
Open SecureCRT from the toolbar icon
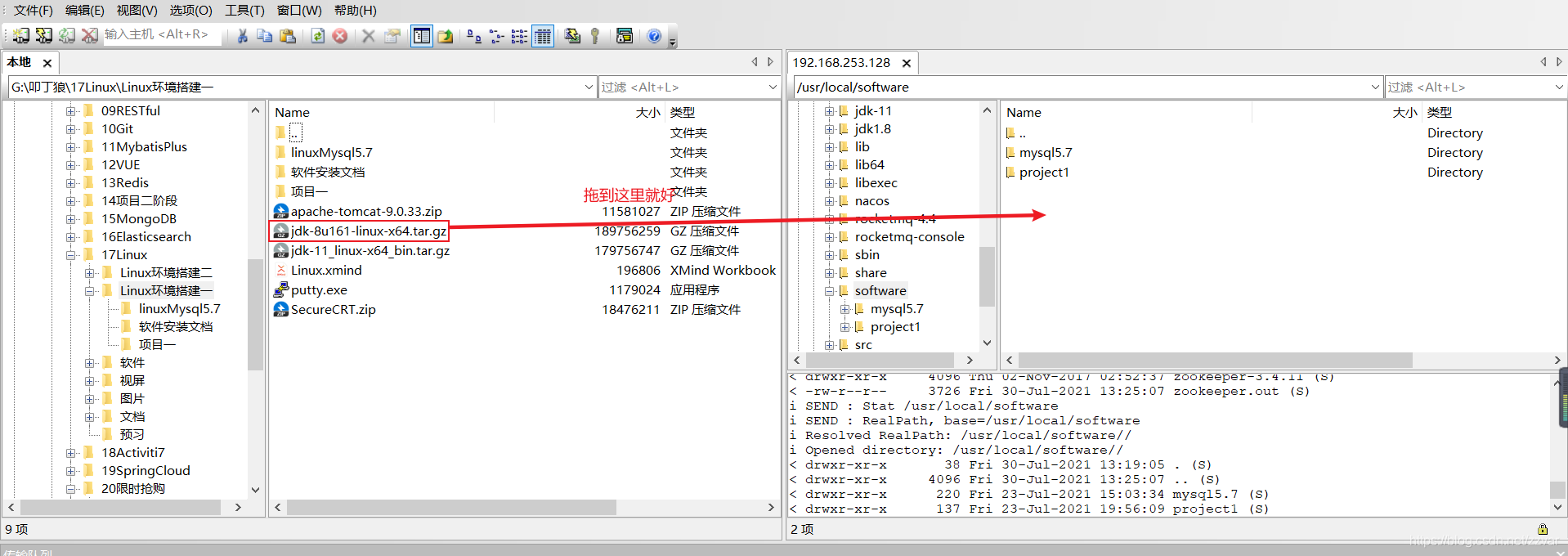coord(625,36)
